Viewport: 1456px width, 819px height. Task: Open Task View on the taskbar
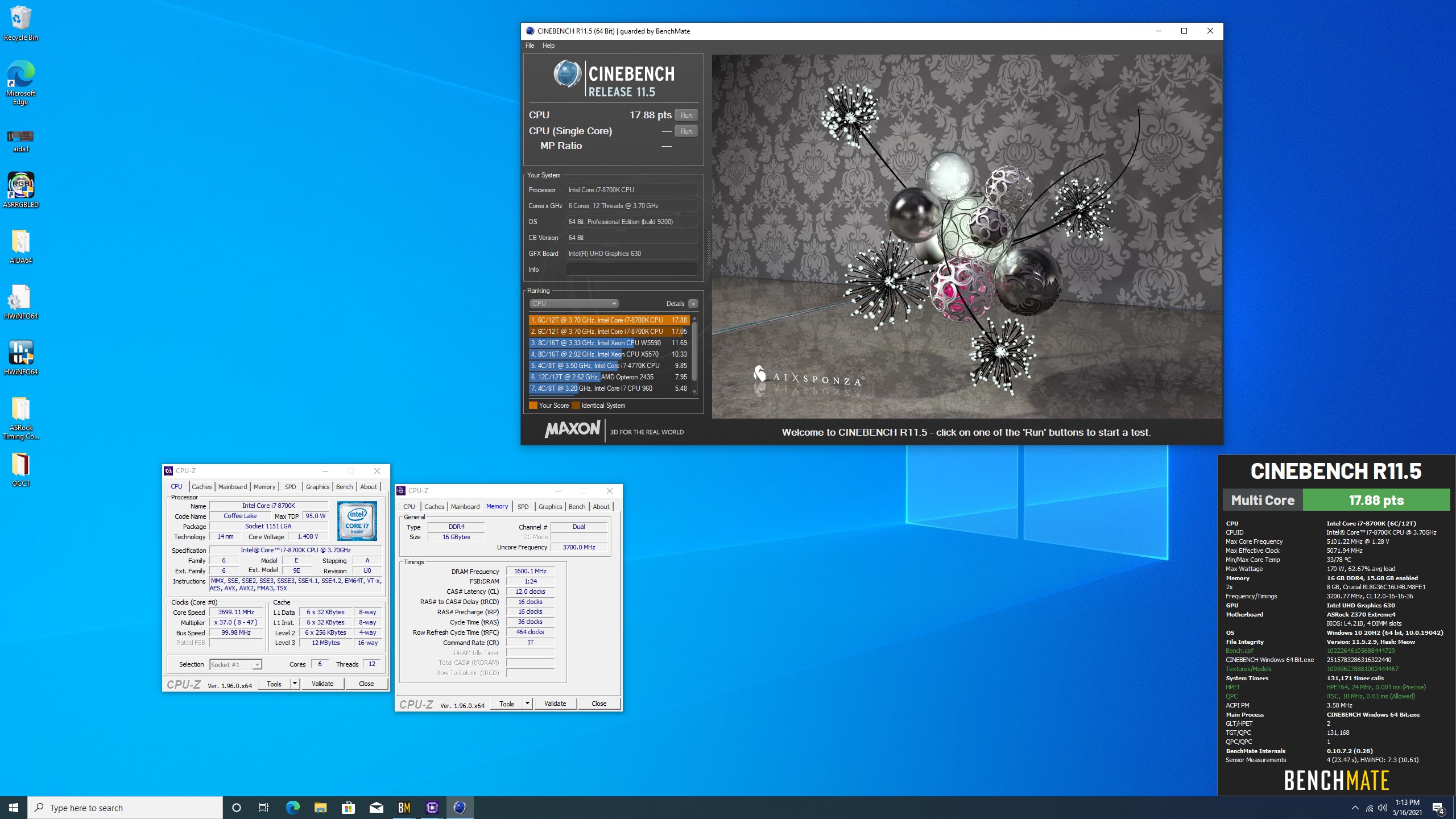point(264,808)
